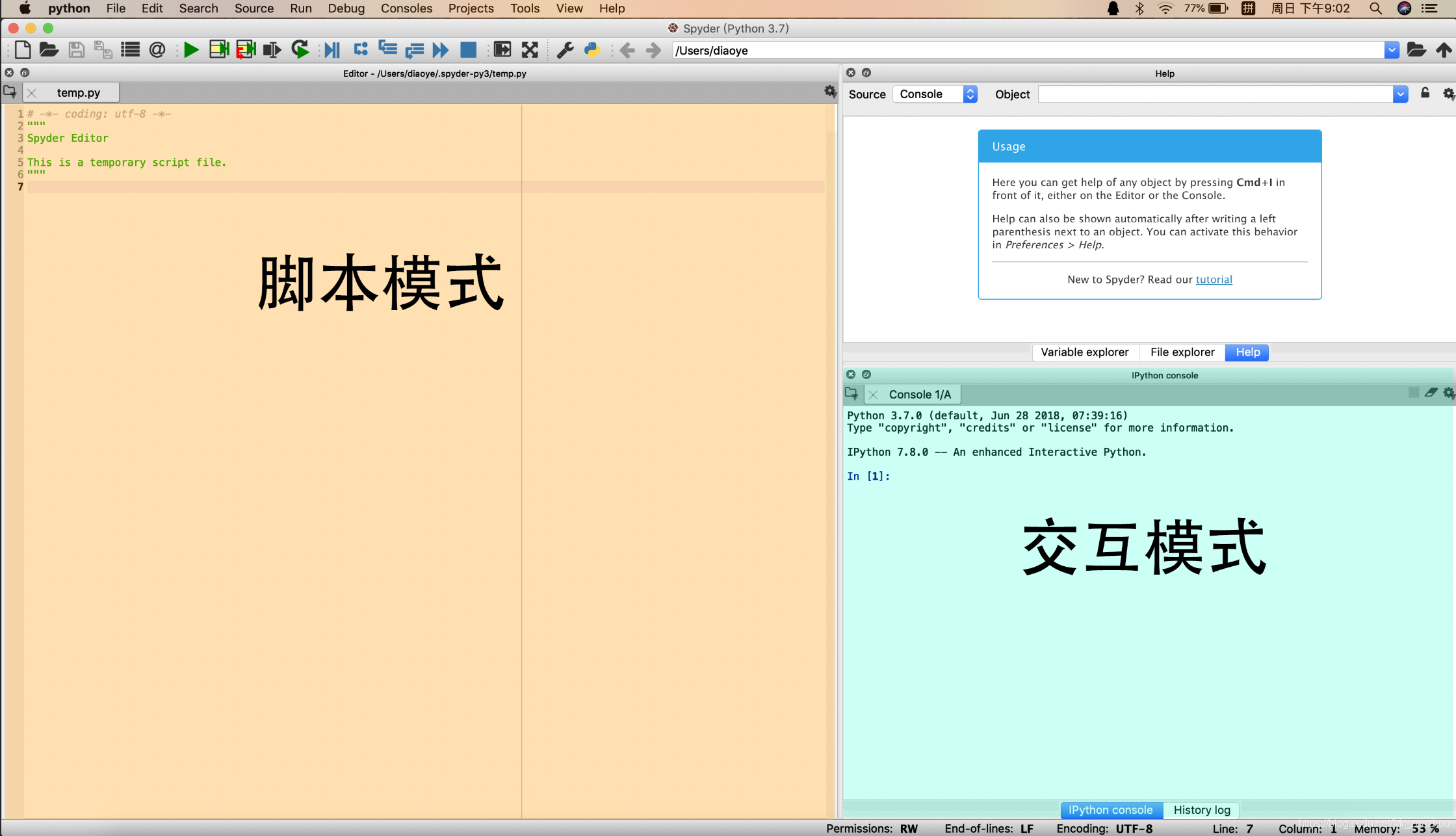
Task: Save all files icon
Action: [x=103, y=50]
